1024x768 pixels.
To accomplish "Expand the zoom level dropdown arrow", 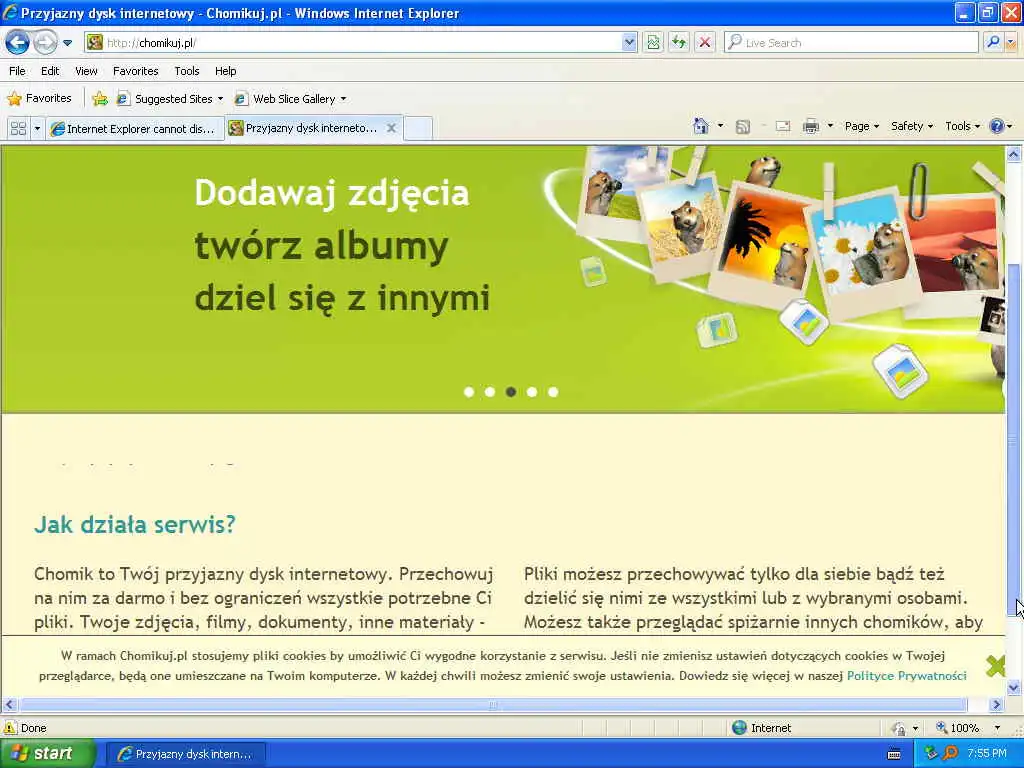I will [x=997, y=728].
